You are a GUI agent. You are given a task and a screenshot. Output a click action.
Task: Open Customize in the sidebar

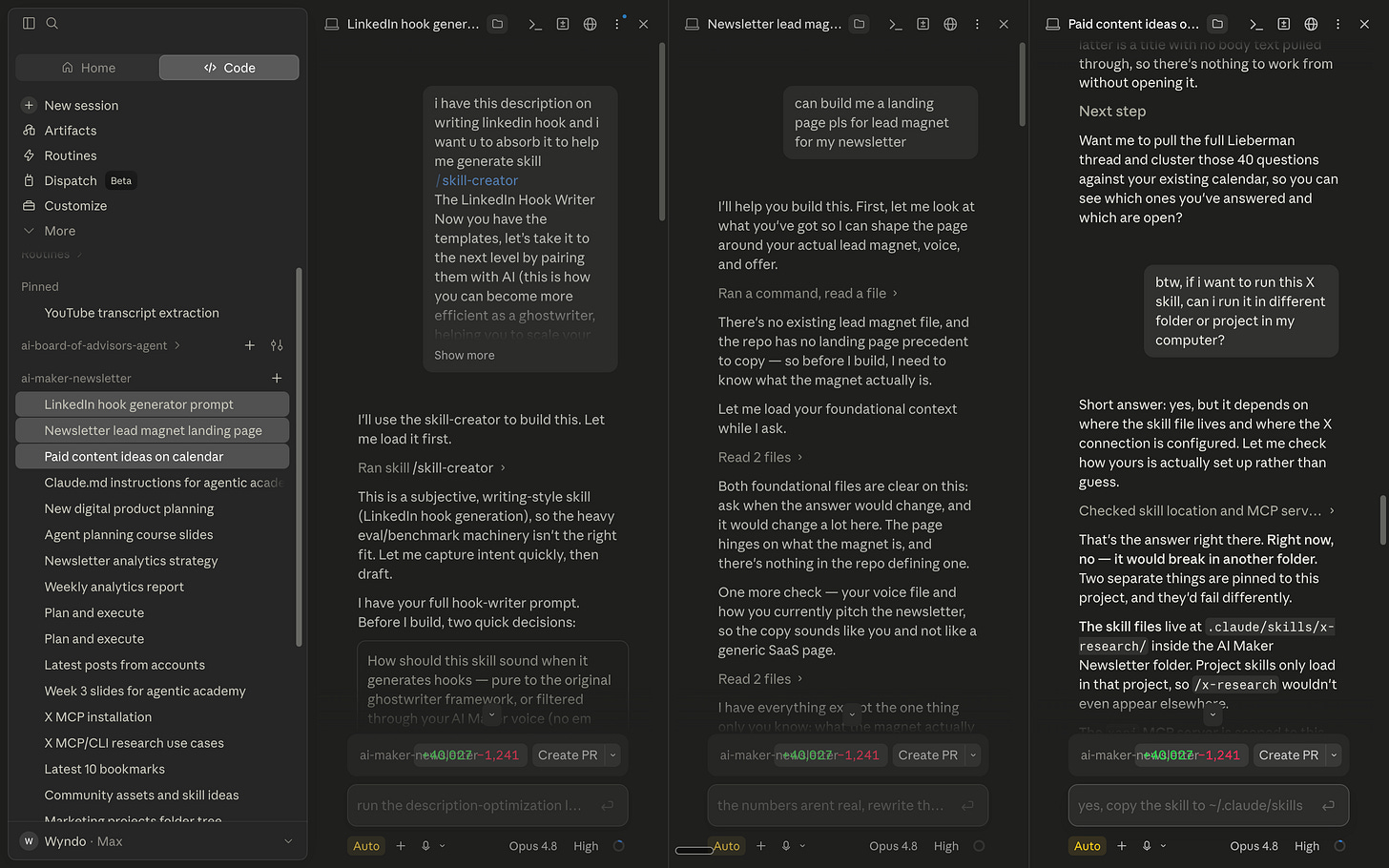[75, 205]
